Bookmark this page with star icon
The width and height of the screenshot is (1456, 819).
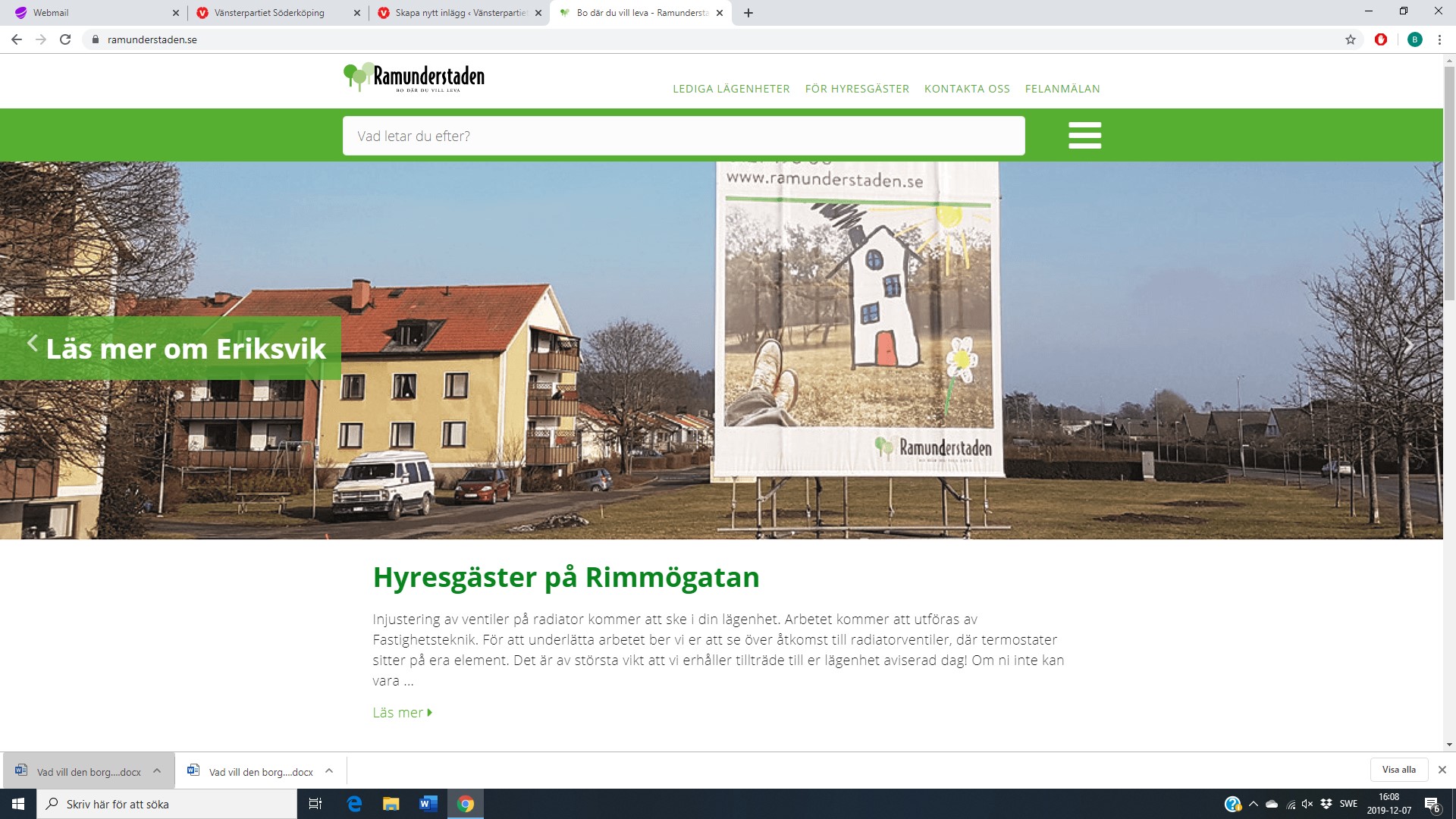(x=1351, y=39)
